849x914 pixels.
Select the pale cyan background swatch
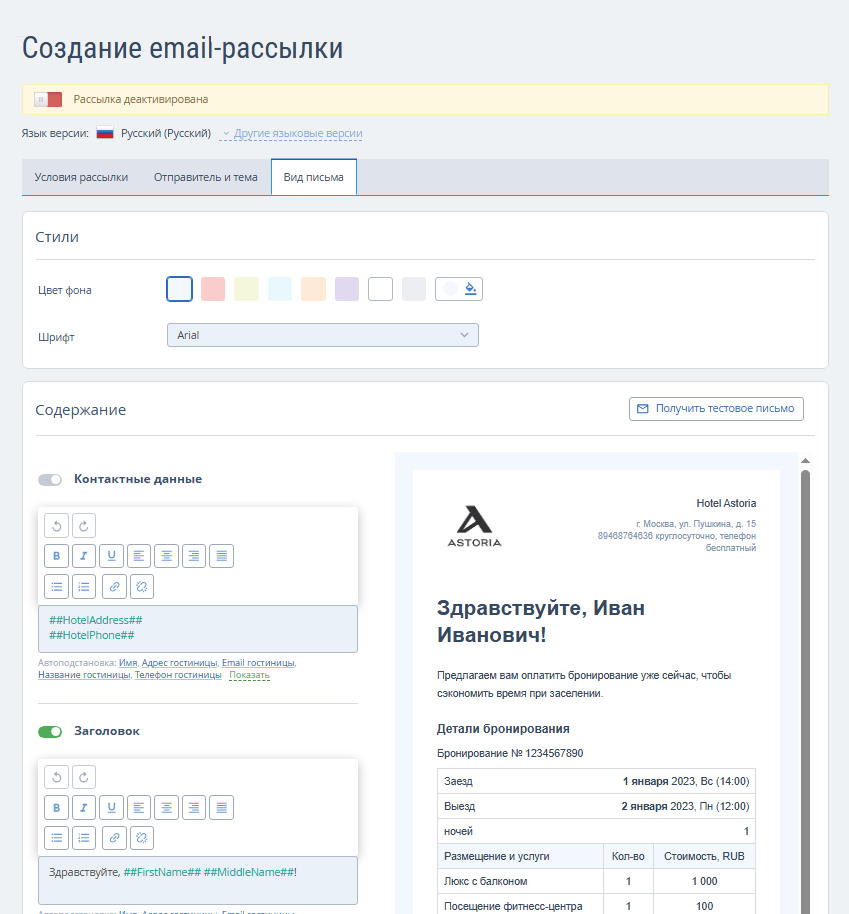(280, 289)
